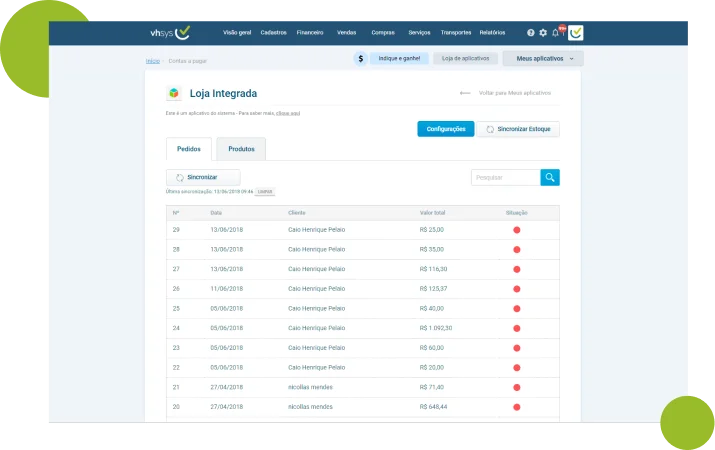
Task: Click the Indique e ganhe! button
Action: tap(399, 58)
